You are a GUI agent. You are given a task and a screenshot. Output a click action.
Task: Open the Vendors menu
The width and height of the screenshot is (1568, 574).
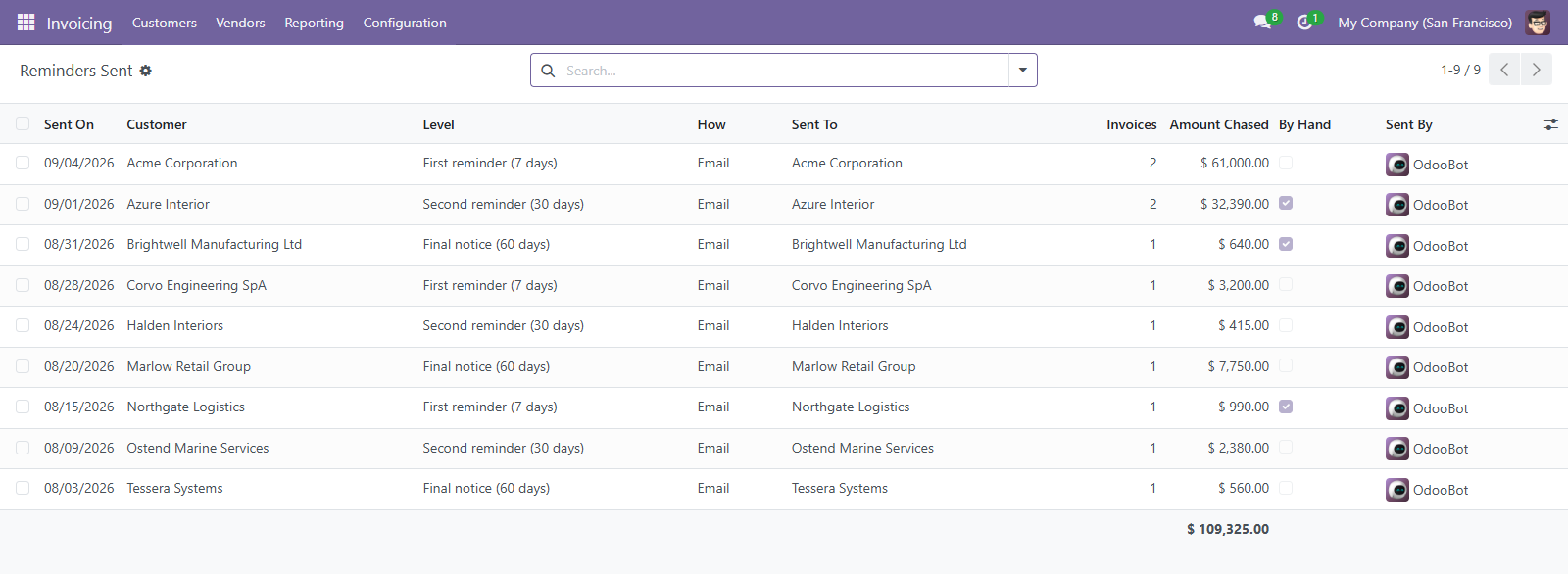(x=240, y=23)
